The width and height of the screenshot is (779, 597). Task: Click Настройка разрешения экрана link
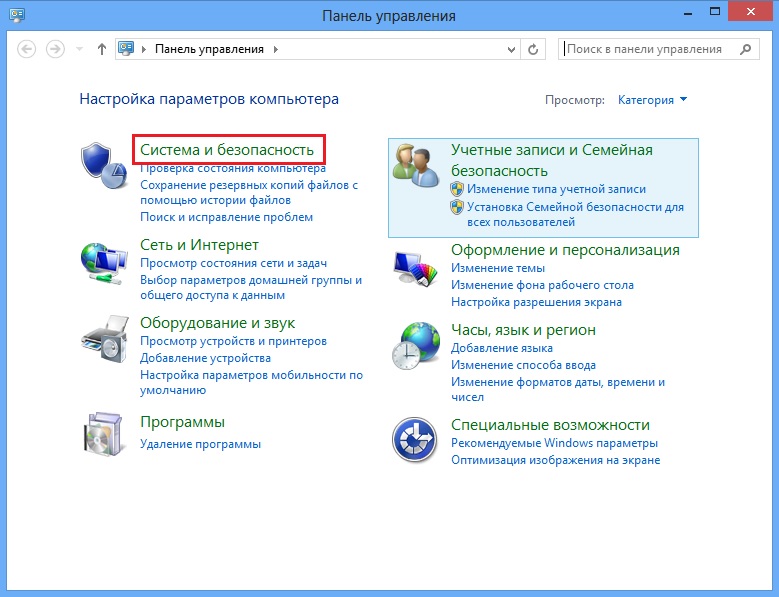point(537,302)
